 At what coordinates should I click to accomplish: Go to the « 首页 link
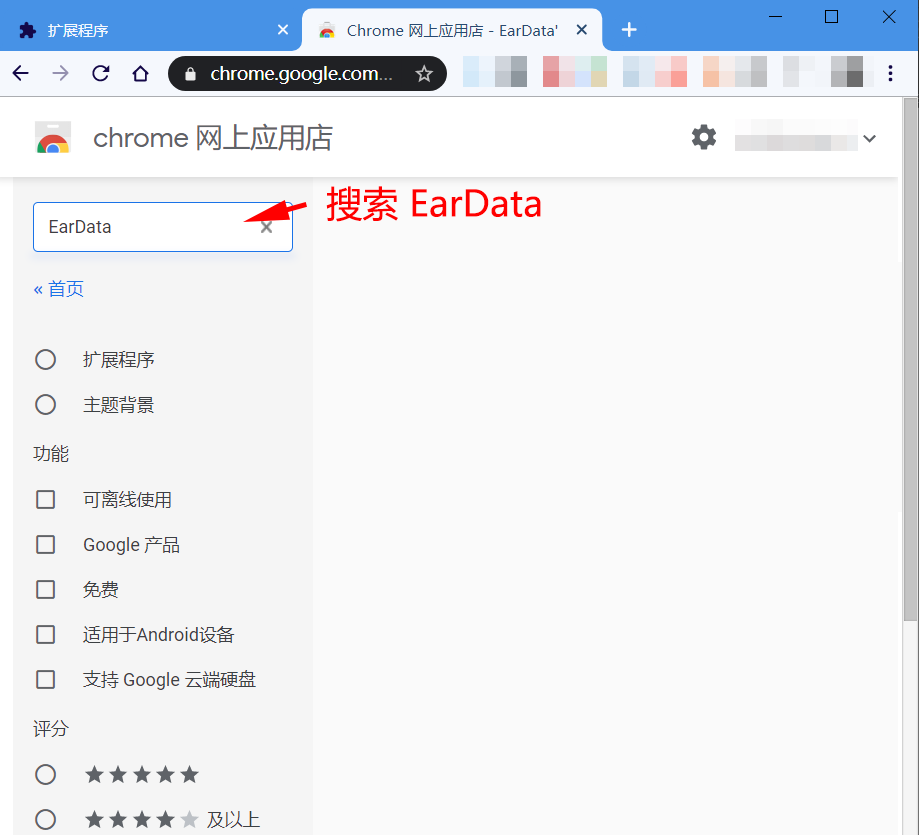click(59, 289)
